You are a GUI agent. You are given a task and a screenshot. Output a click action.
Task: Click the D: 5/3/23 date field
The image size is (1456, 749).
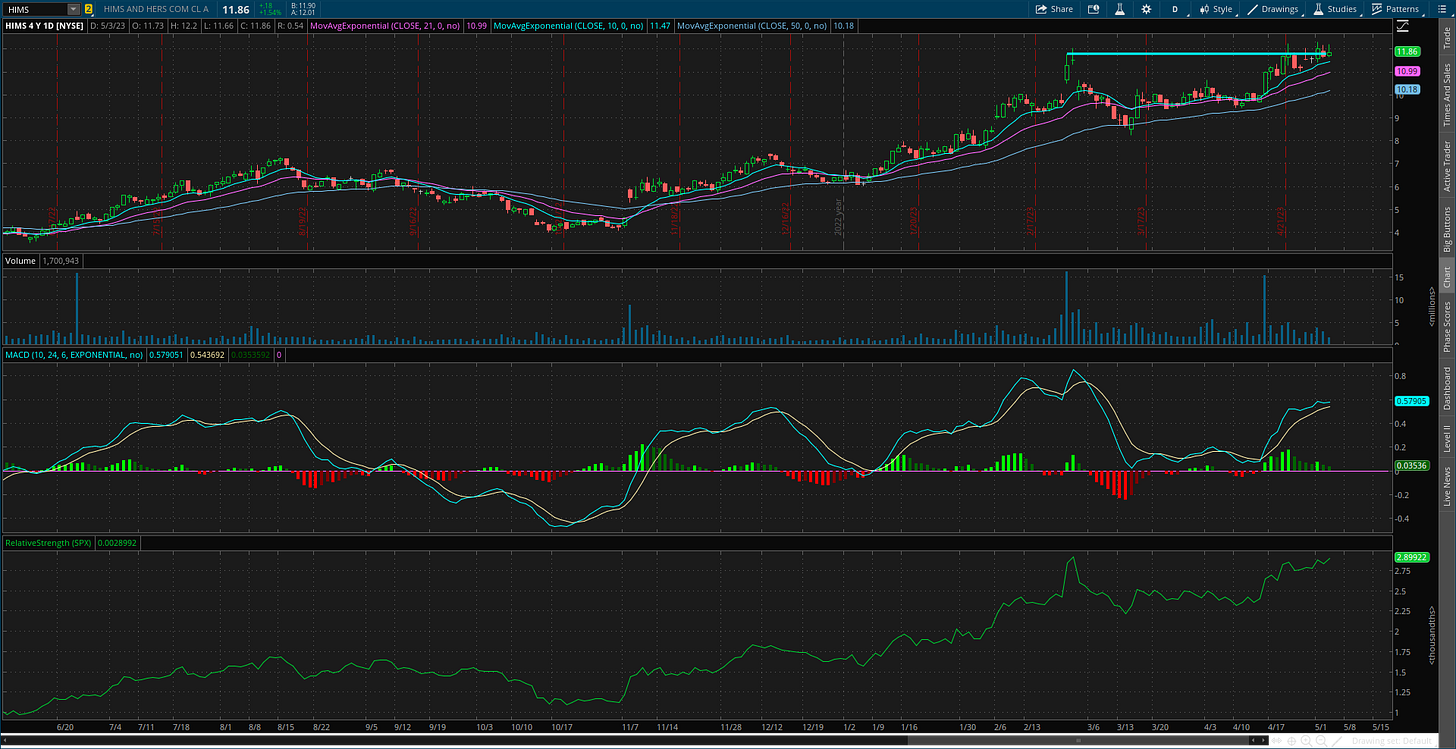(x=107, y=24)
